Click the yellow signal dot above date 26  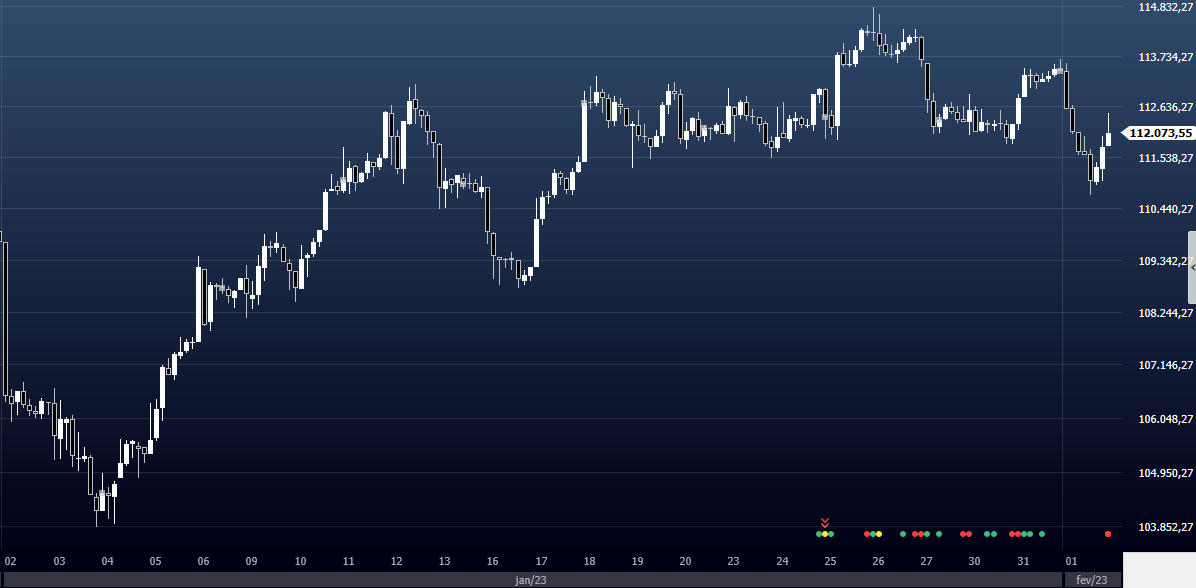point(878,533)
